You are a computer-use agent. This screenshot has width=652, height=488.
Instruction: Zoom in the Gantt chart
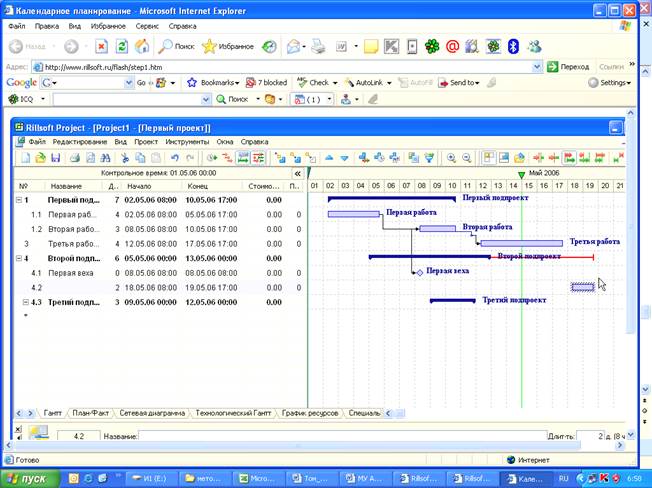point(451,158)
